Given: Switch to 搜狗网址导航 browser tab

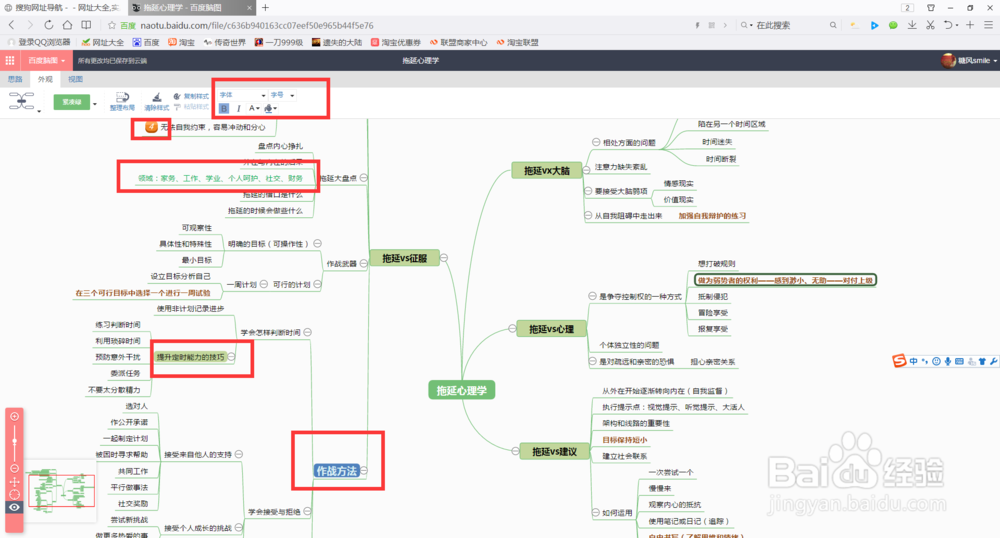Looking at the screenshot, I should (62, 8).
